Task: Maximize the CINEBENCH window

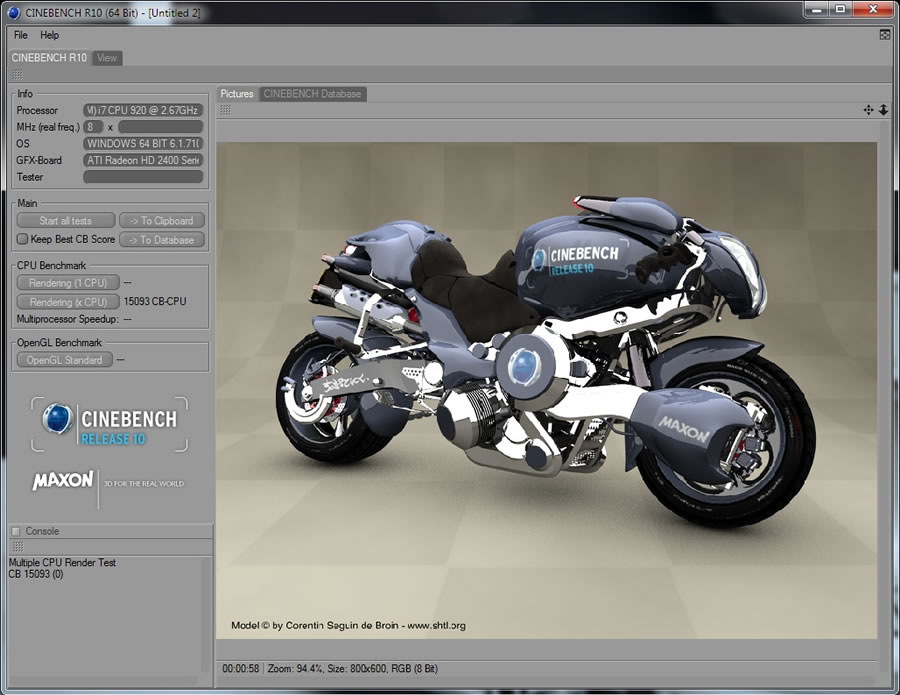Action: 841,9
